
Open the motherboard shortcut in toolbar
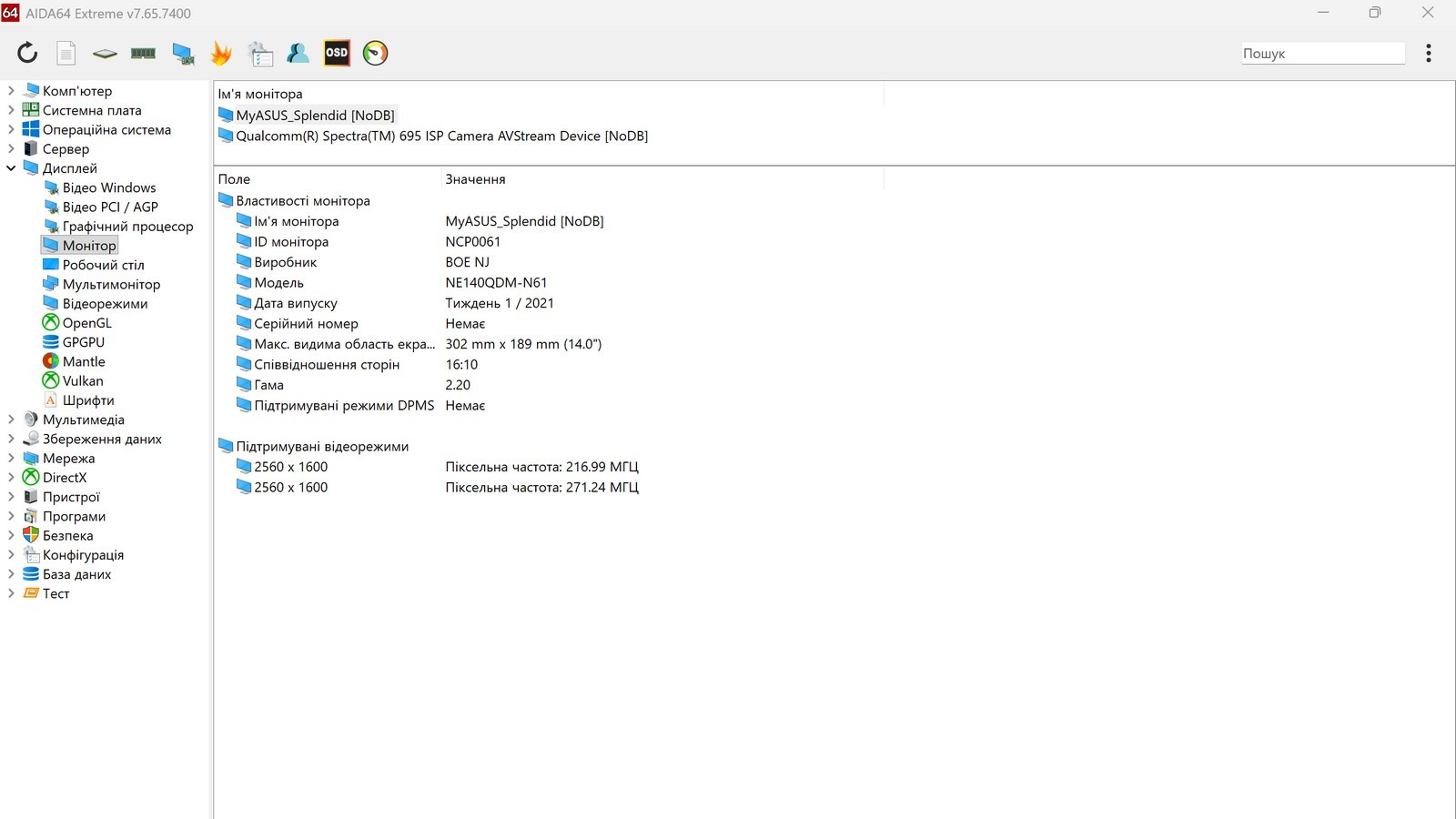tap(105, 53)
